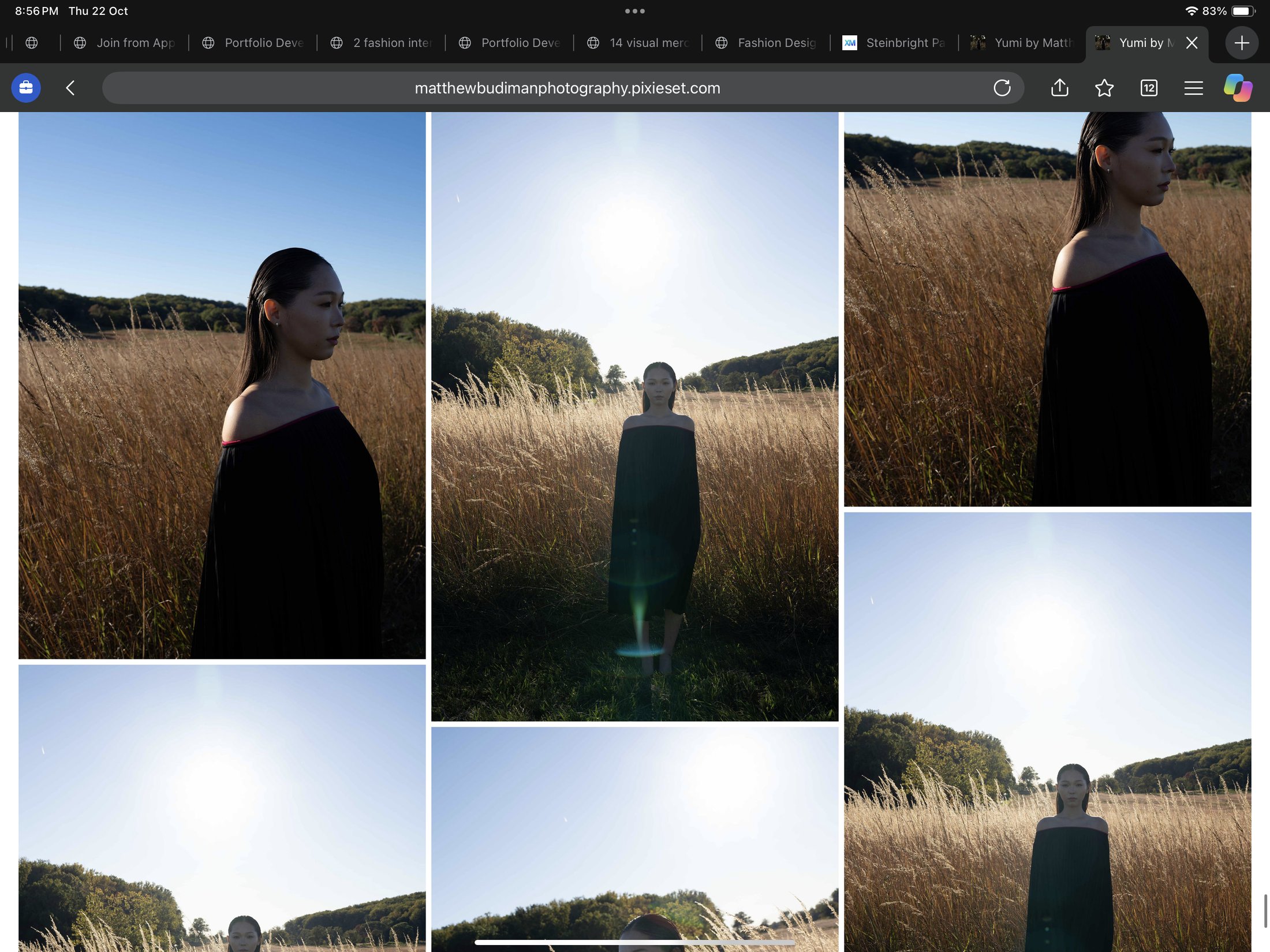The height and width of the screenshot is (952, 1270).
Task: Bookmark page with the star icon
Action: [1104, 88]
